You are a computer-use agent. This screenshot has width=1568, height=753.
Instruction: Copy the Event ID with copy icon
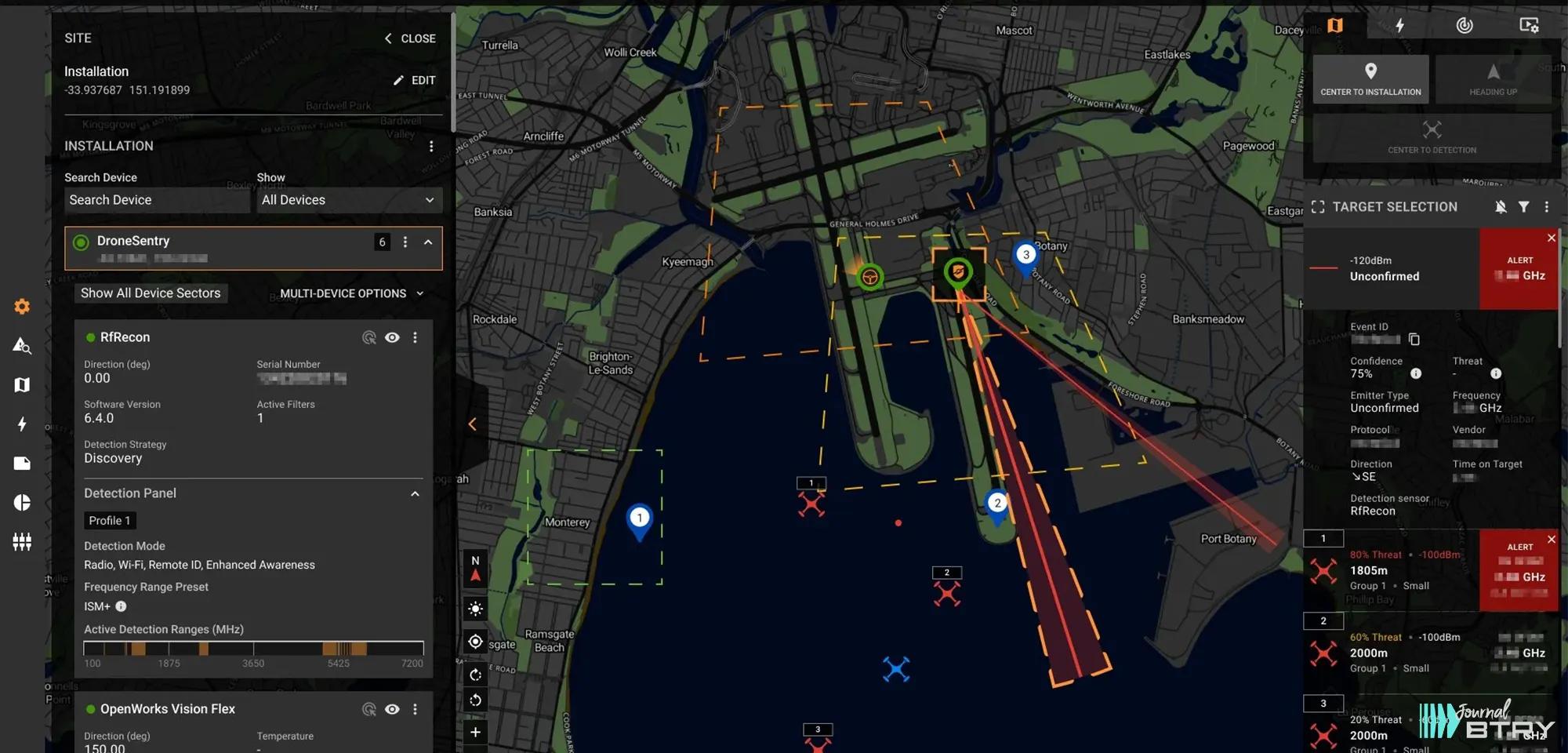coord(1414,339)
